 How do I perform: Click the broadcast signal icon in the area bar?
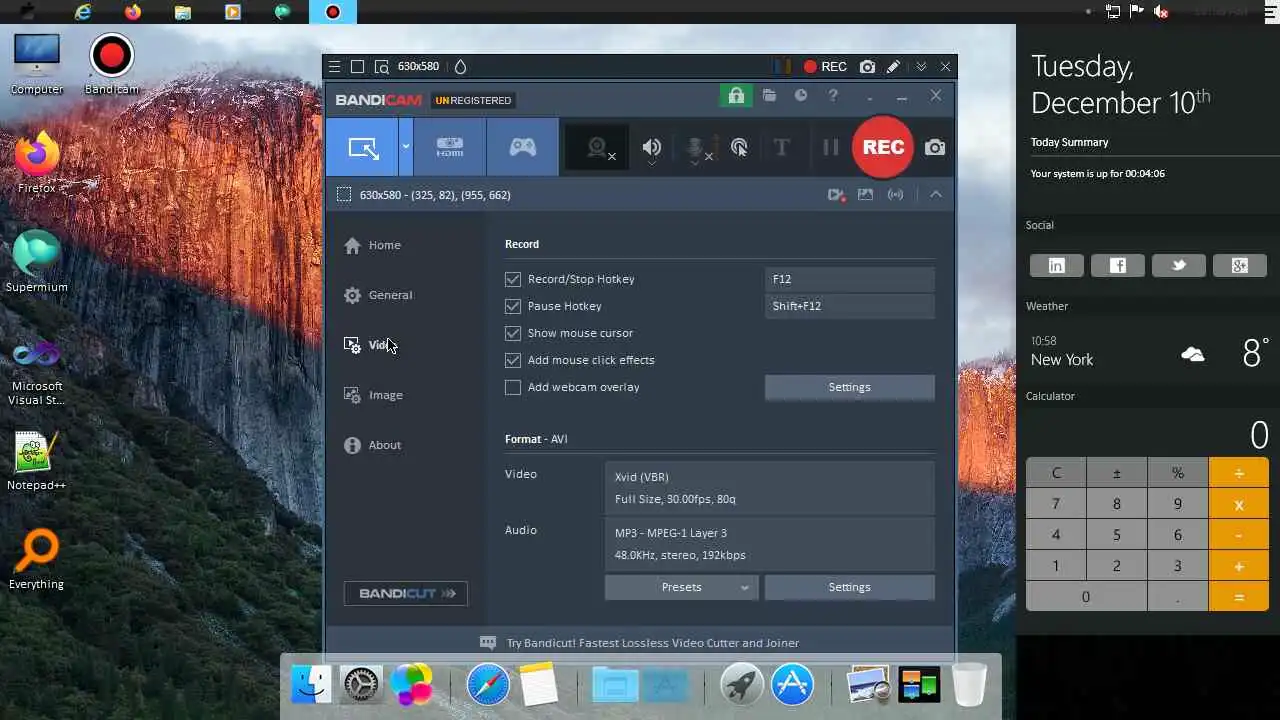click(895, 195)
